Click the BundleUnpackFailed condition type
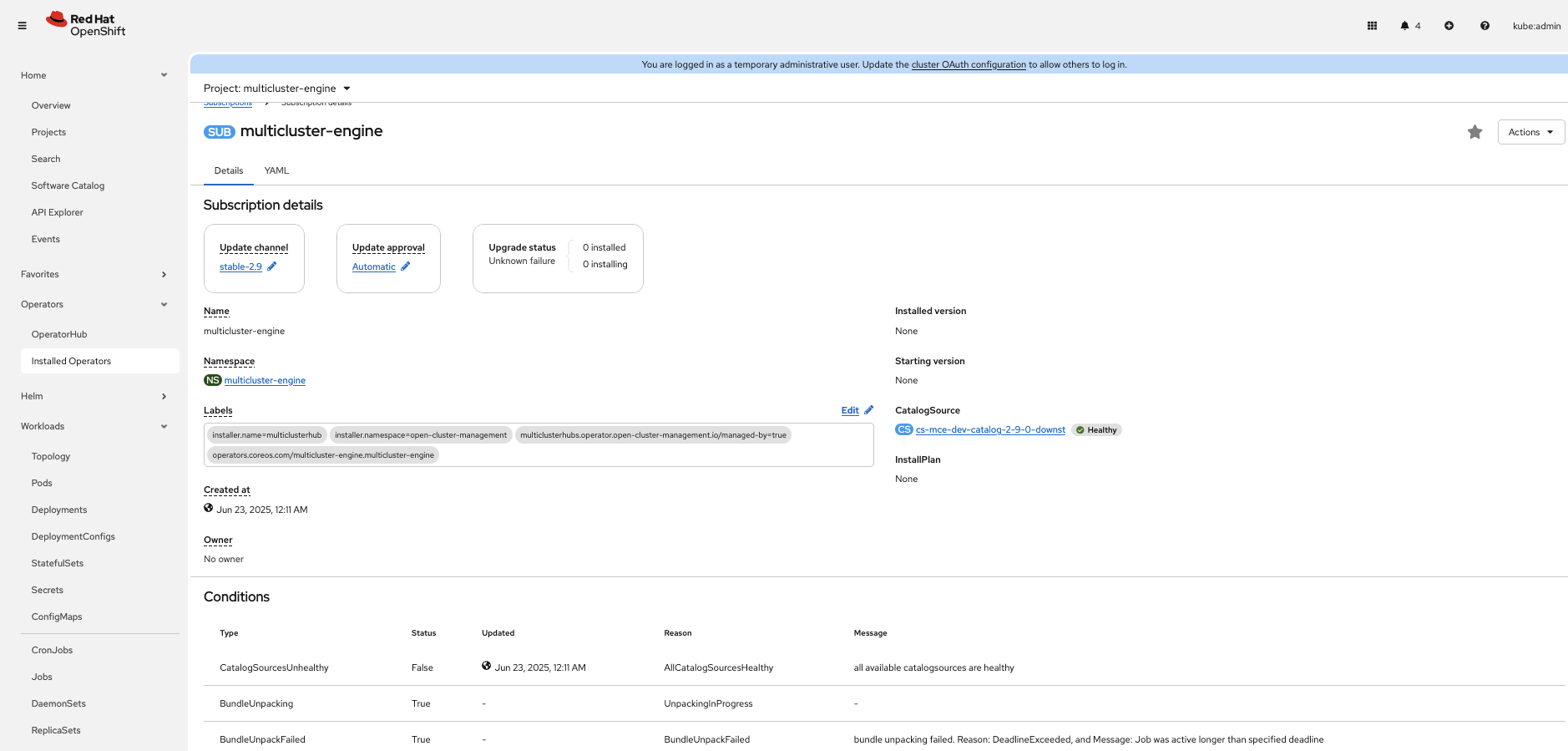 click(262, 739)
